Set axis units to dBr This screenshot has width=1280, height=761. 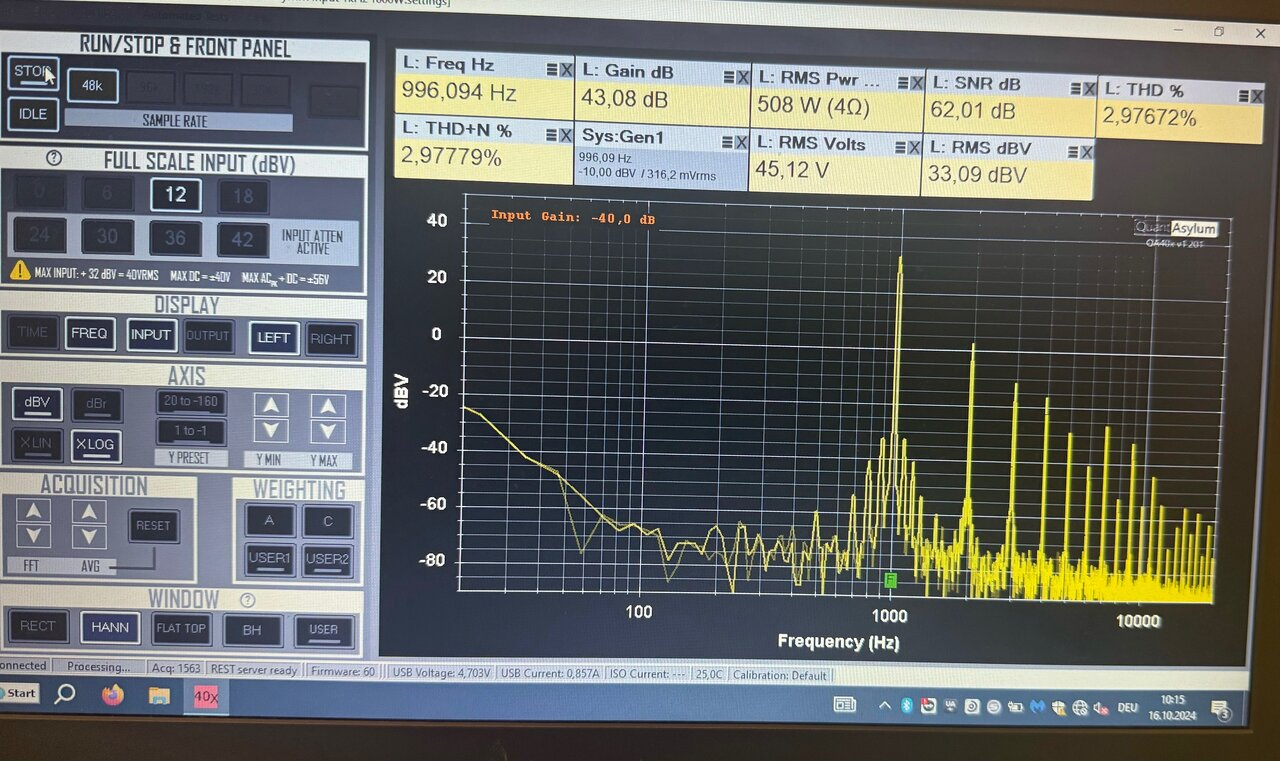pyautogui.click(x=97, y=405)
